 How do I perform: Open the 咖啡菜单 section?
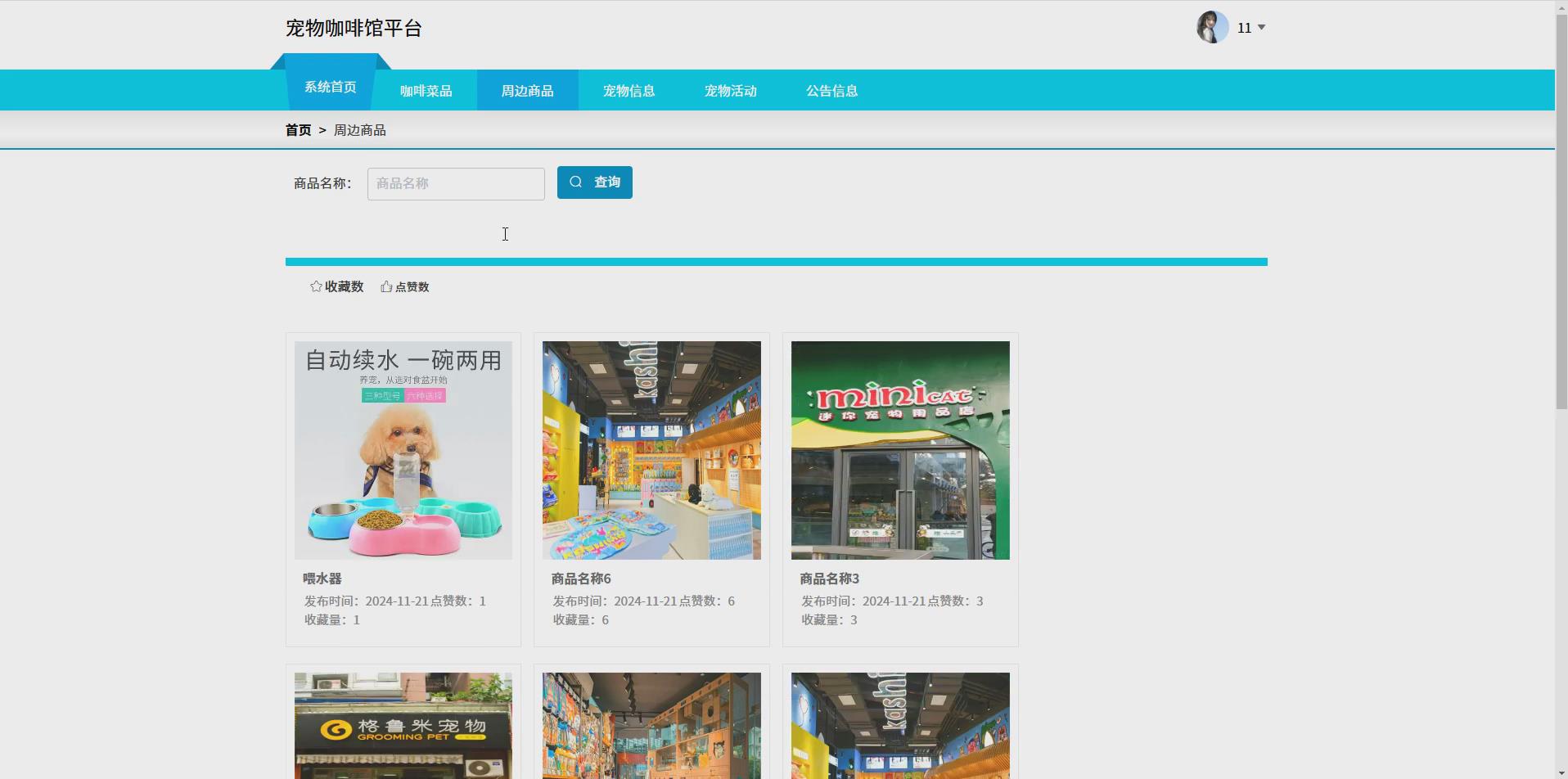[x=426, y=90]
